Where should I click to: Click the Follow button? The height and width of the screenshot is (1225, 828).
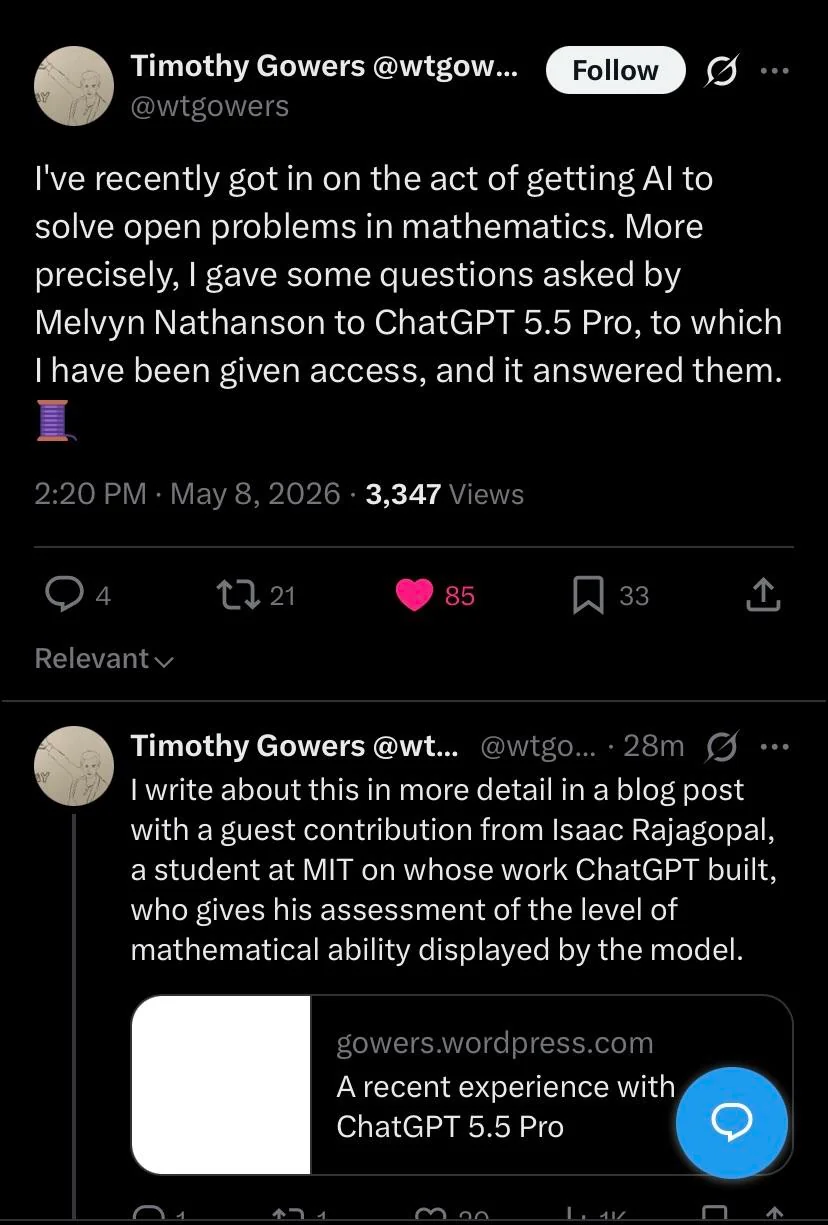click(615, 70)
